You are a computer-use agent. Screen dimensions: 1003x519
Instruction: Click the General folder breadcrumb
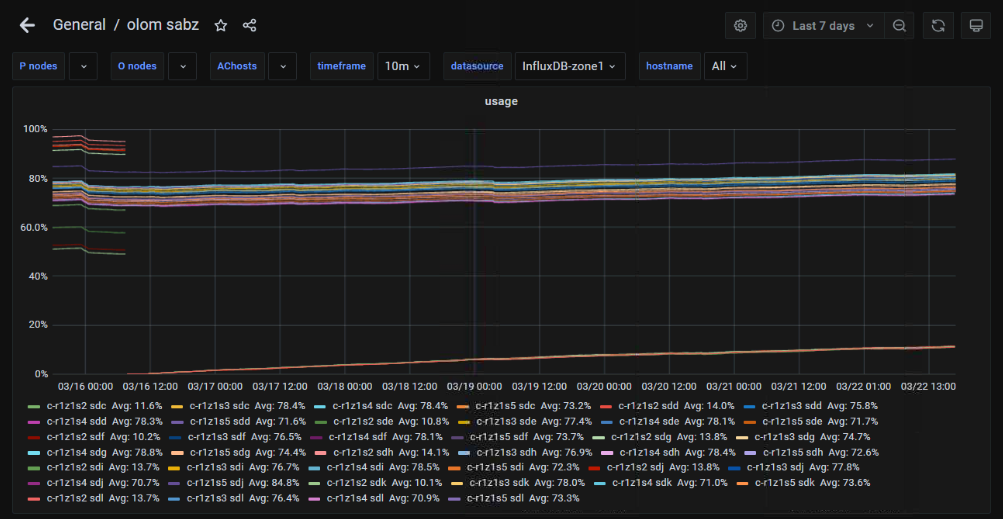pos(79,25)
